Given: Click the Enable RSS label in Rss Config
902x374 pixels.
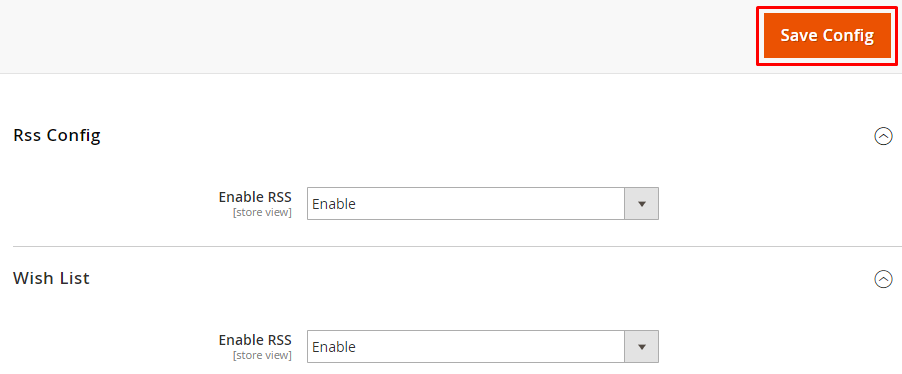Looking at the screenshot, I should click(255, 197).
